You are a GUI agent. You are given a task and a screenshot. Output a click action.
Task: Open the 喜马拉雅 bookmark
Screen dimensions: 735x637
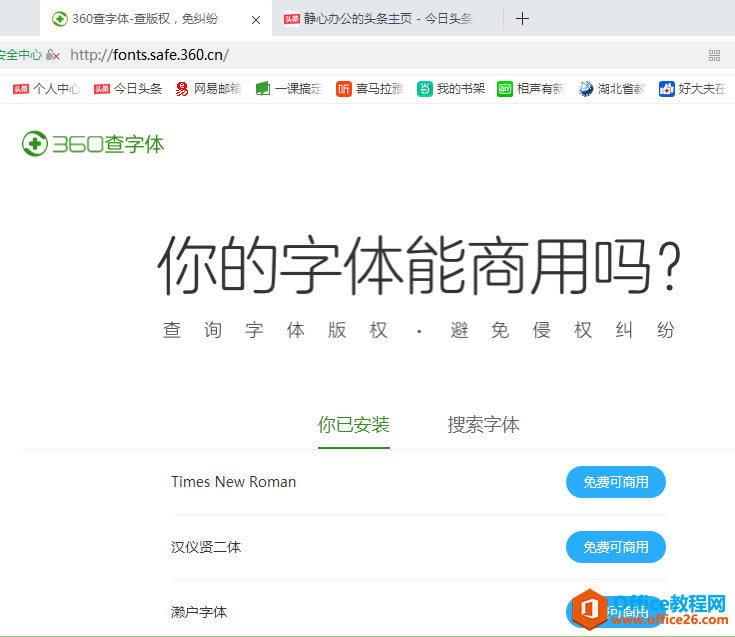tap(369, 89)
